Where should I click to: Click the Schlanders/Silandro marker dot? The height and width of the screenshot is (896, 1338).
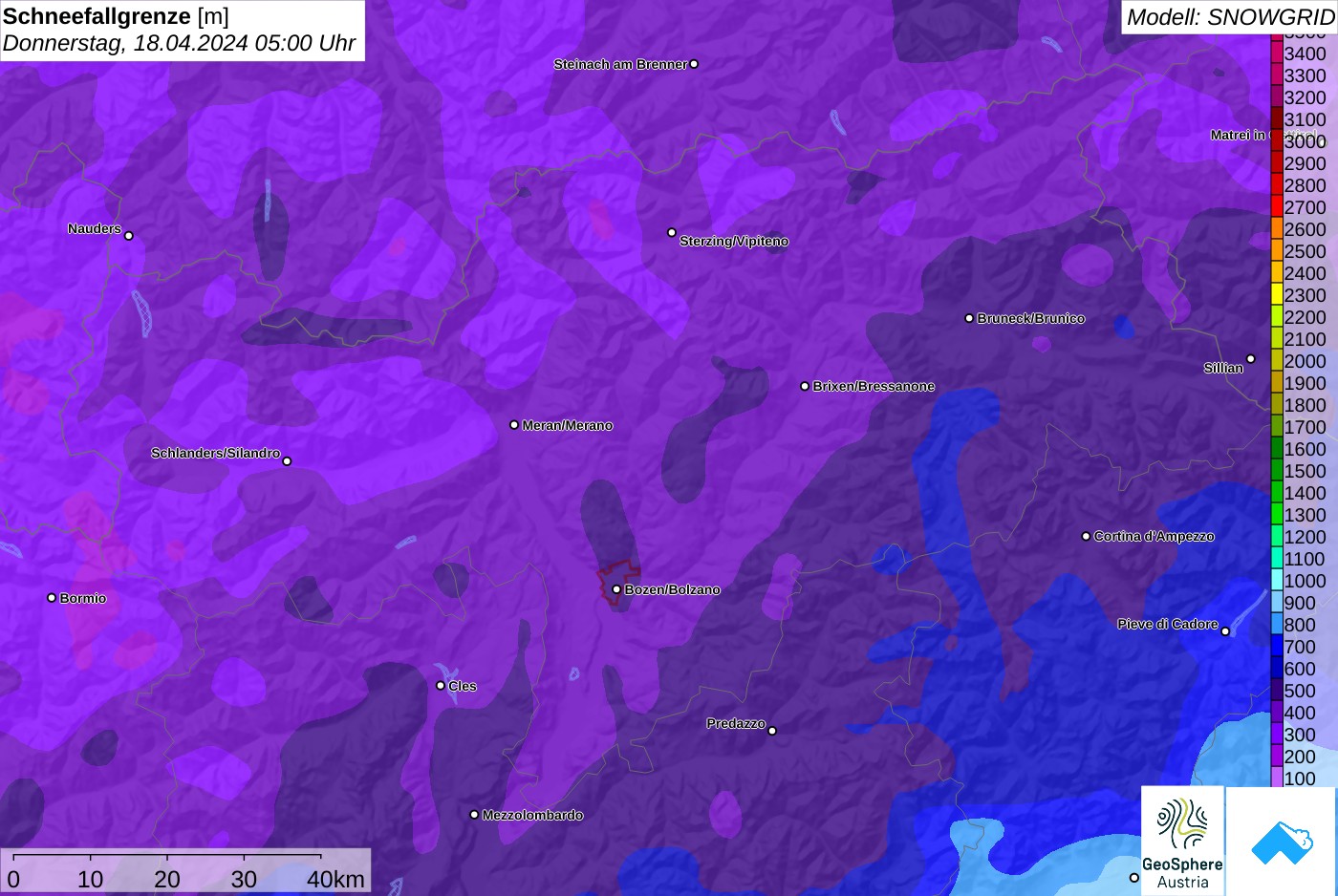[287, 461]
